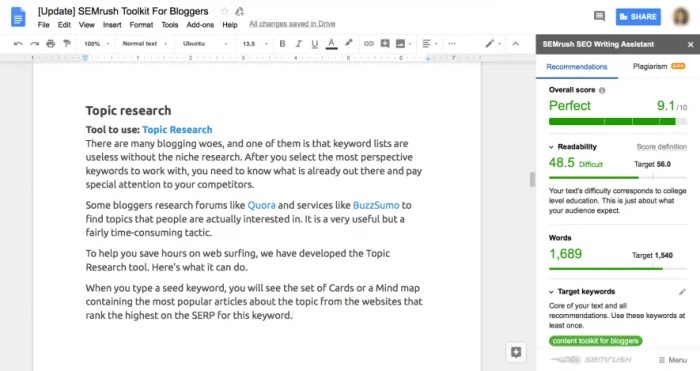Click All changes saved in Drive
Image resolution: width=700 pixels, height=371 pixels.
tap(292, 24)
